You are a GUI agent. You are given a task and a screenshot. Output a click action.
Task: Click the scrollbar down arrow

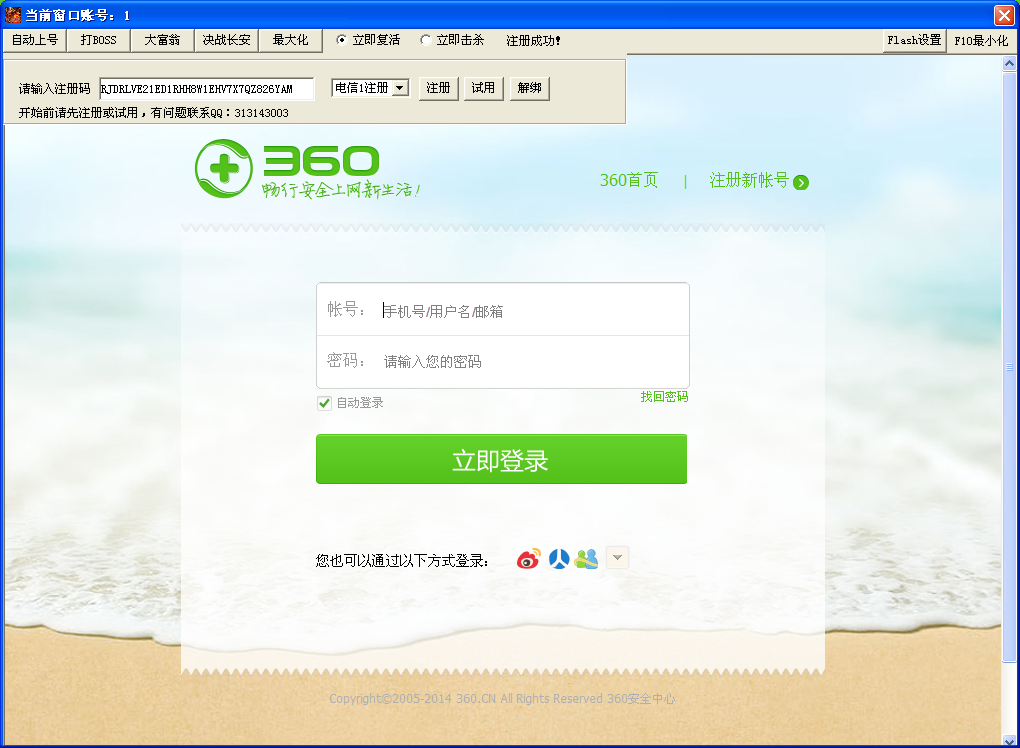pos(1009,741)
